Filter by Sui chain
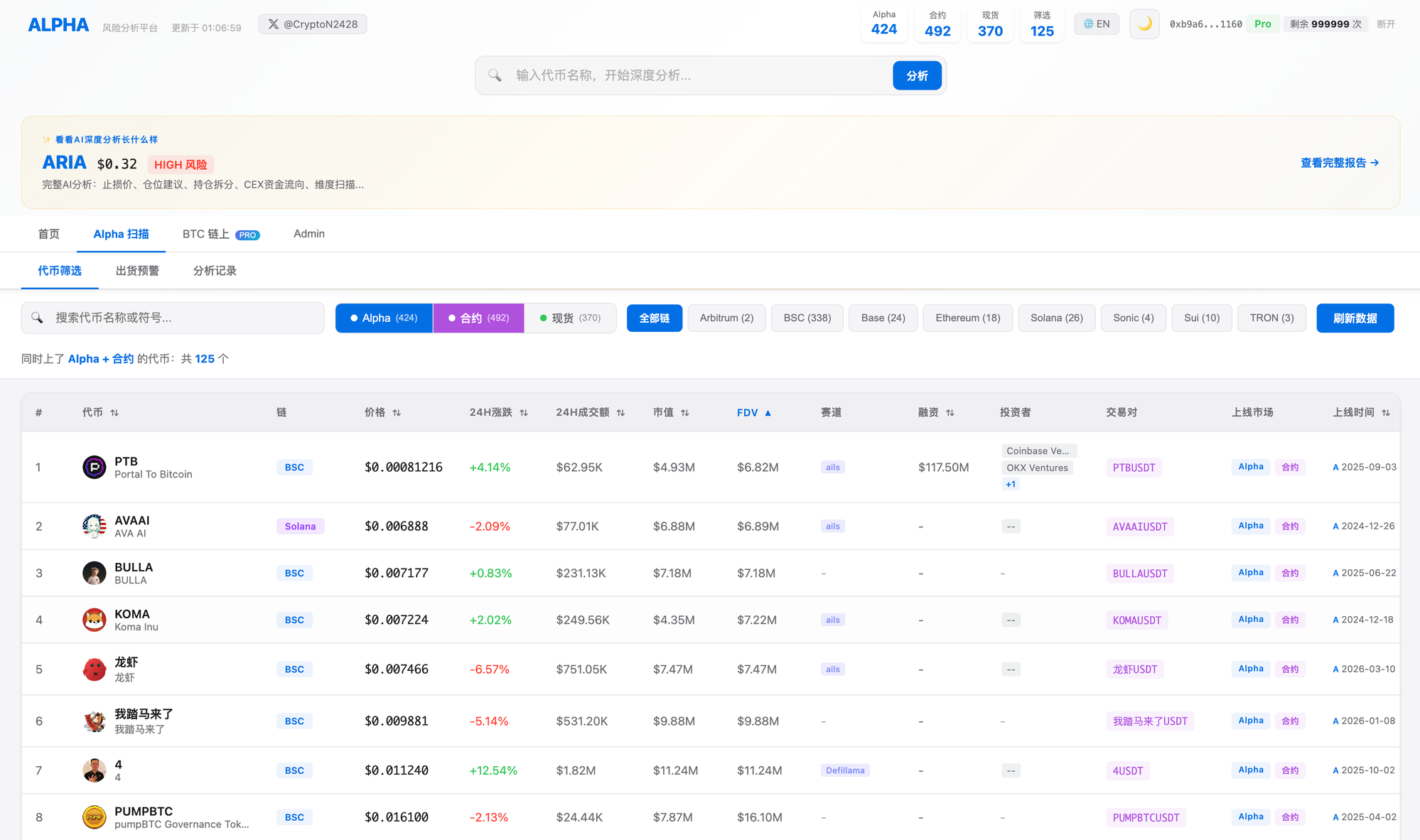Viewport: 1420px width, 840px height. [1202, 318]
